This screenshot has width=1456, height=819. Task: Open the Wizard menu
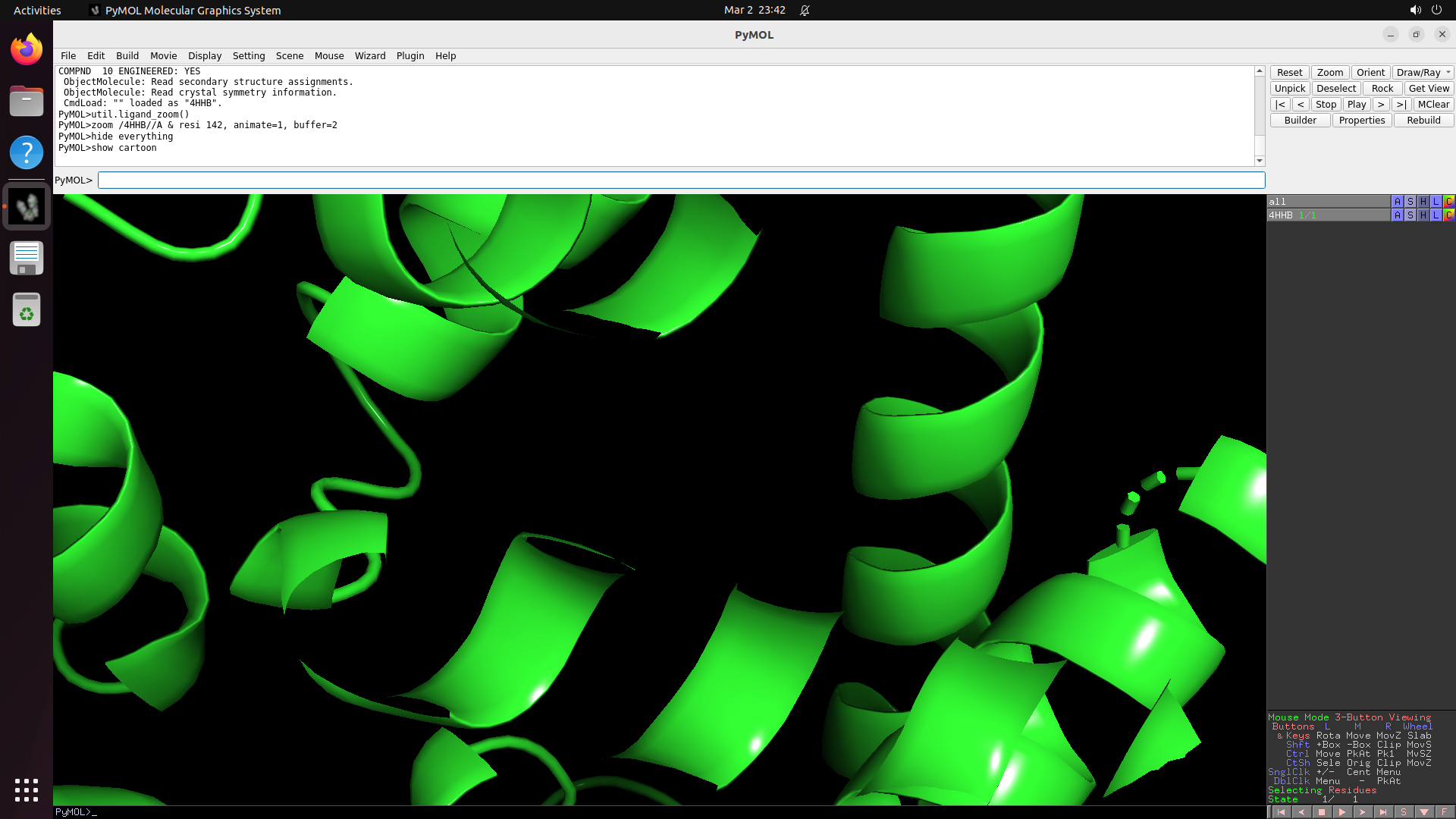coord(370,55)
